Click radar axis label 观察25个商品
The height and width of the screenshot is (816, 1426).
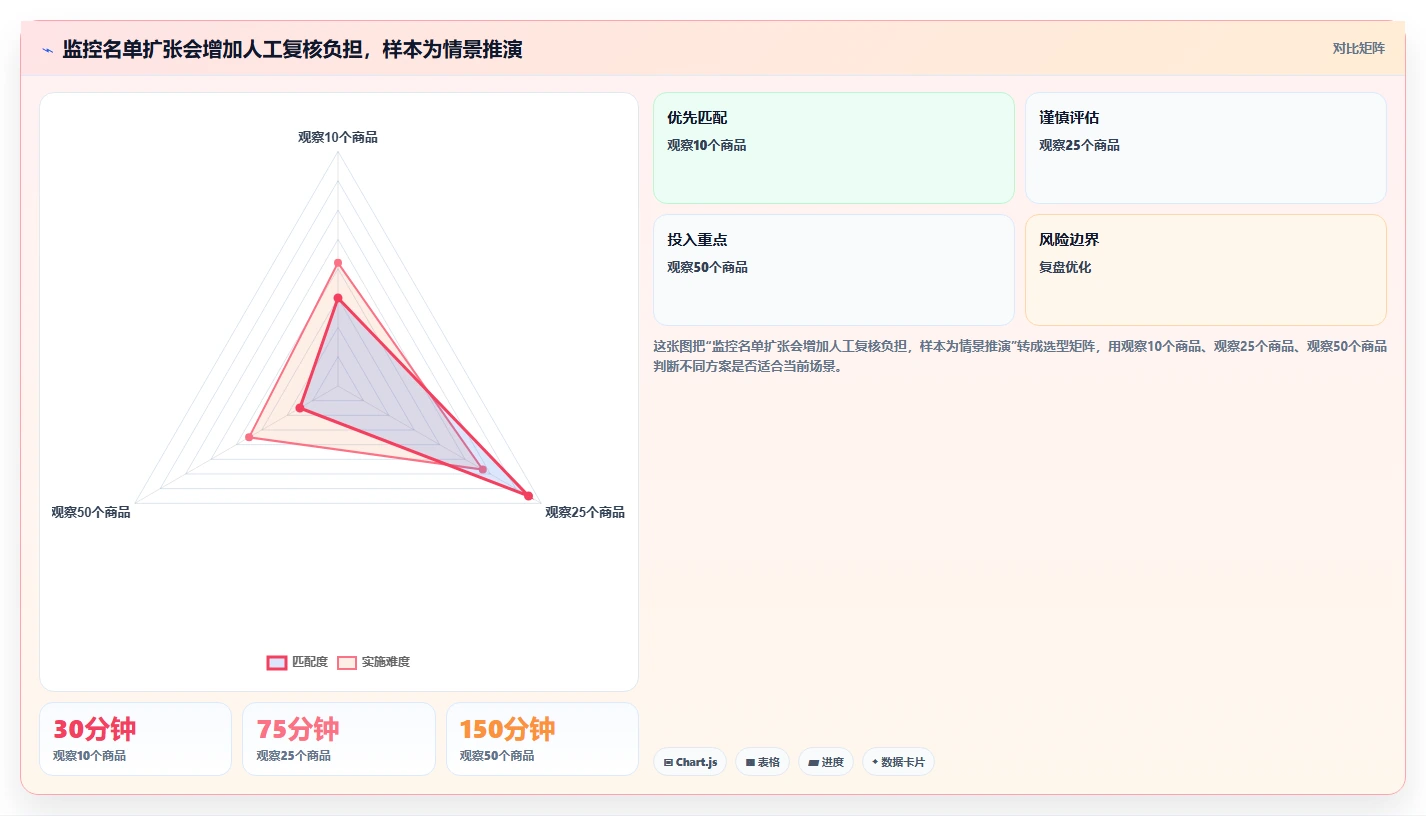click(585, 512)
